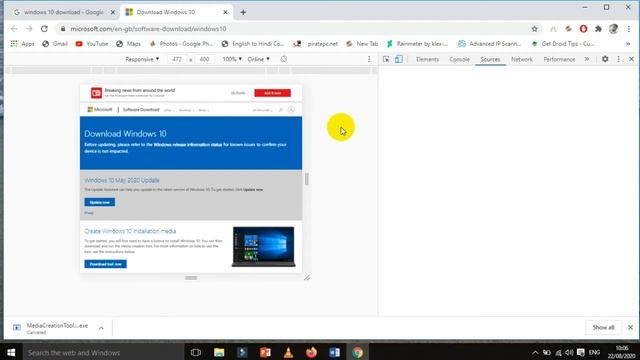Toggle device toolbar icon in DevTools
The height and width of the screenshot is (360, 640).
coord(398,59)
